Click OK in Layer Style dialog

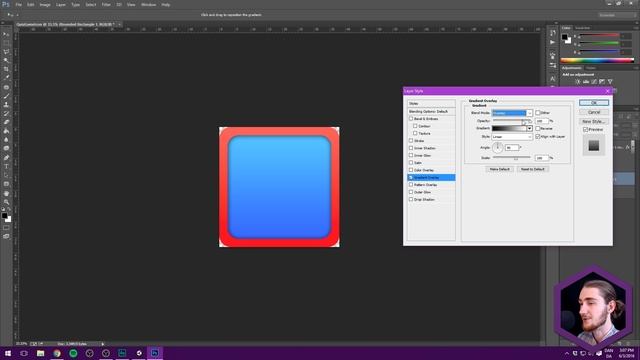point(594,103)
